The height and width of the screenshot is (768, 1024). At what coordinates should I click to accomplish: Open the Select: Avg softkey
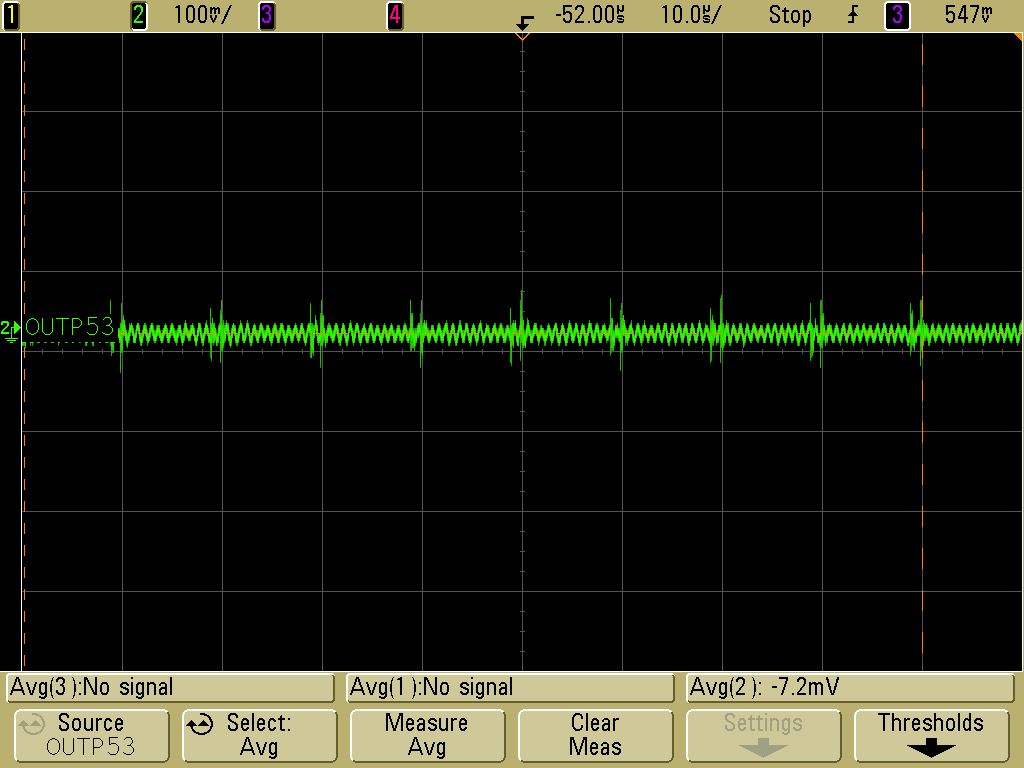[259, 735]
